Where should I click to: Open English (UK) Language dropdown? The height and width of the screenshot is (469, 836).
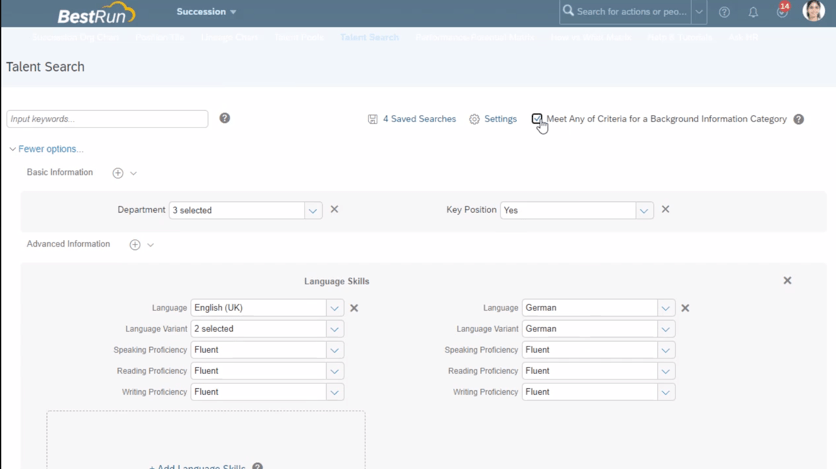click(334, 308)
